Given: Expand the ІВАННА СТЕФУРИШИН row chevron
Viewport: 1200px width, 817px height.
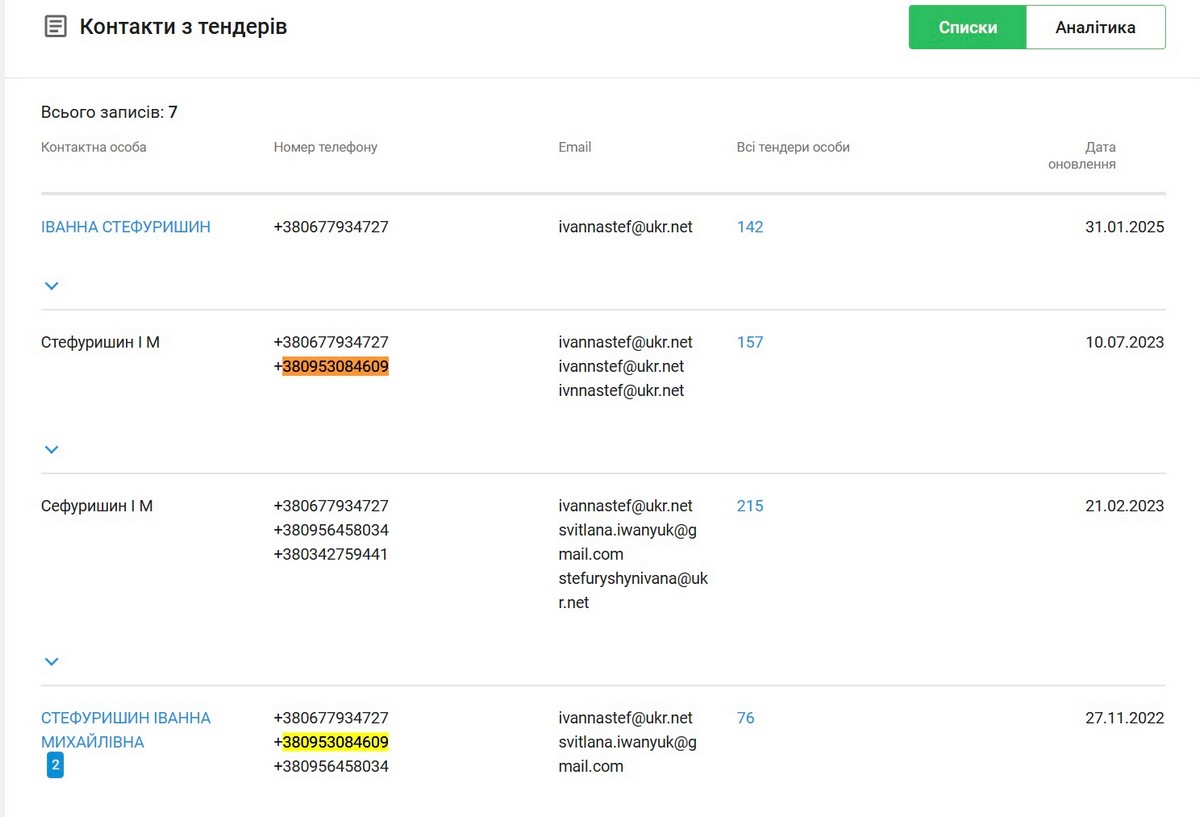Looking at the screenshot, I should pyautogui.click(x=52, y=286).
